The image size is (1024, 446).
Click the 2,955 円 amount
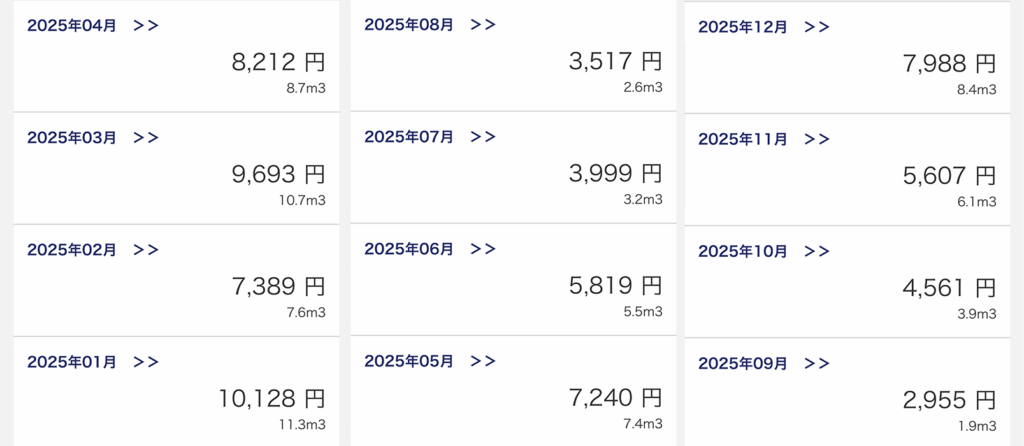coord(949,400)
